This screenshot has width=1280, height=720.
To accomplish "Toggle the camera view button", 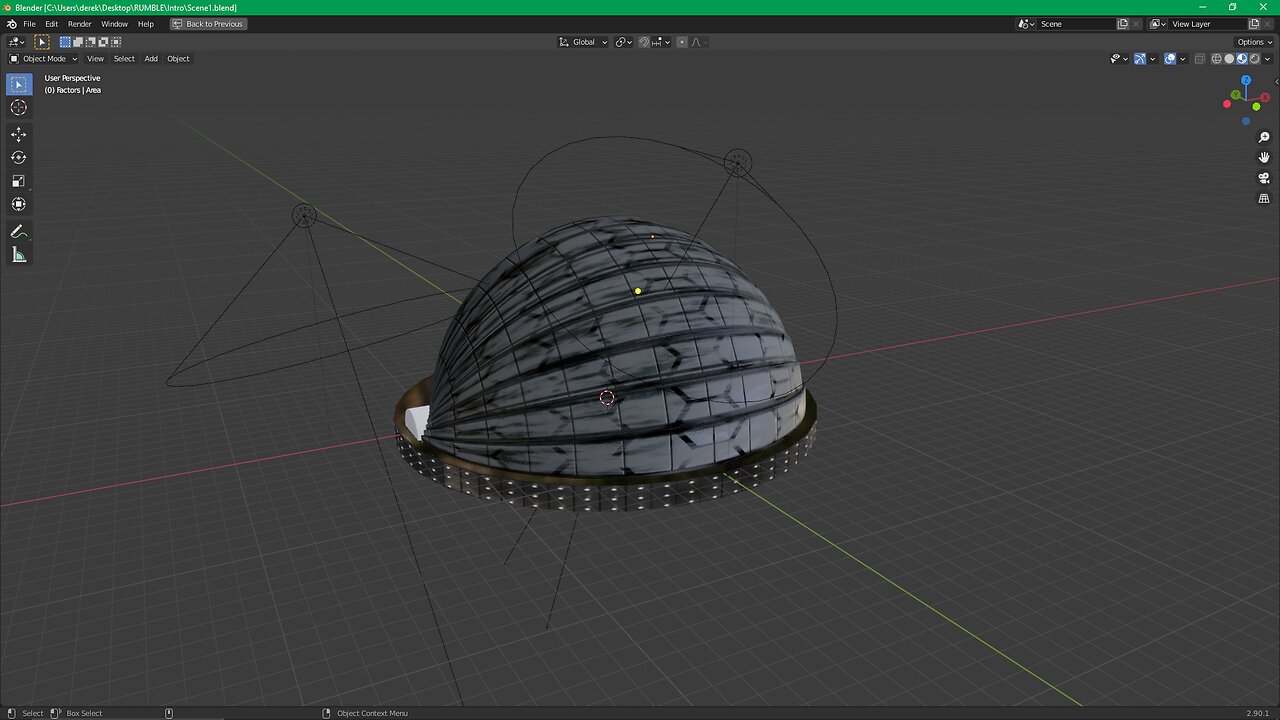I will pos(1264,178).
